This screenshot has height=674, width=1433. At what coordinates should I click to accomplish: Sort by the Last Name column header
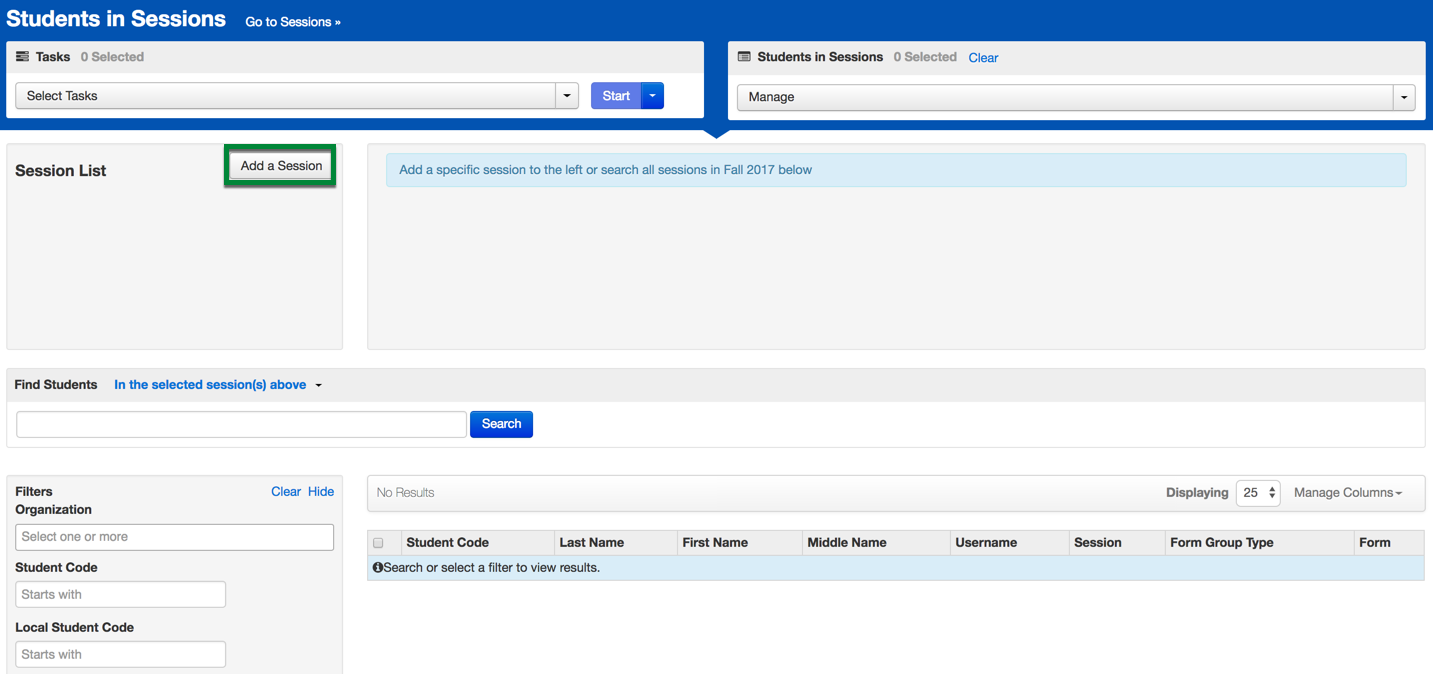click(592, 543)
